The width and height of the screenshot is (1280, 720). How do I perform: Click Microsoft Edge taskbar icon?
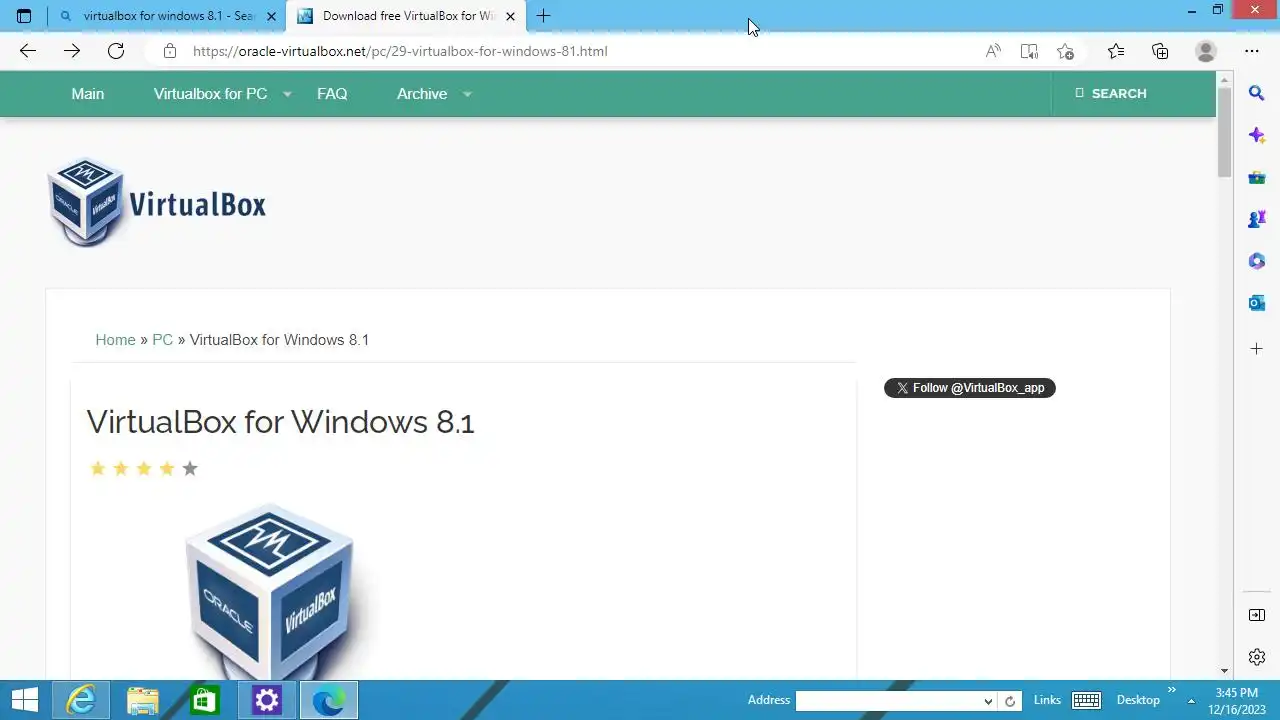pyautogui.click(x=328, y=700)
